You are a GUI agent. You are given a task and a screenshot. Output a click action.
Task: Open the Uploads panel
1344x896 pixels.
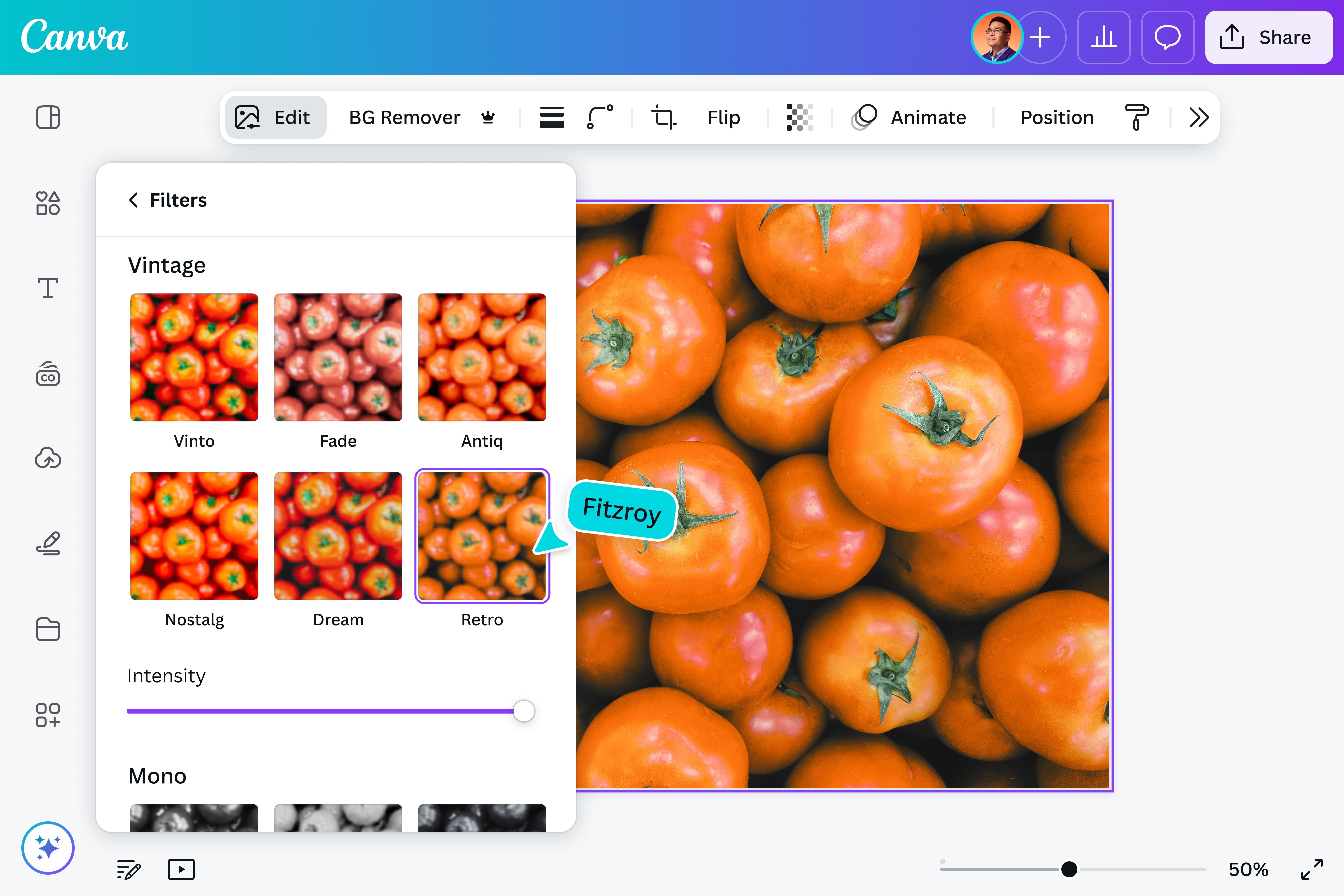48,458
